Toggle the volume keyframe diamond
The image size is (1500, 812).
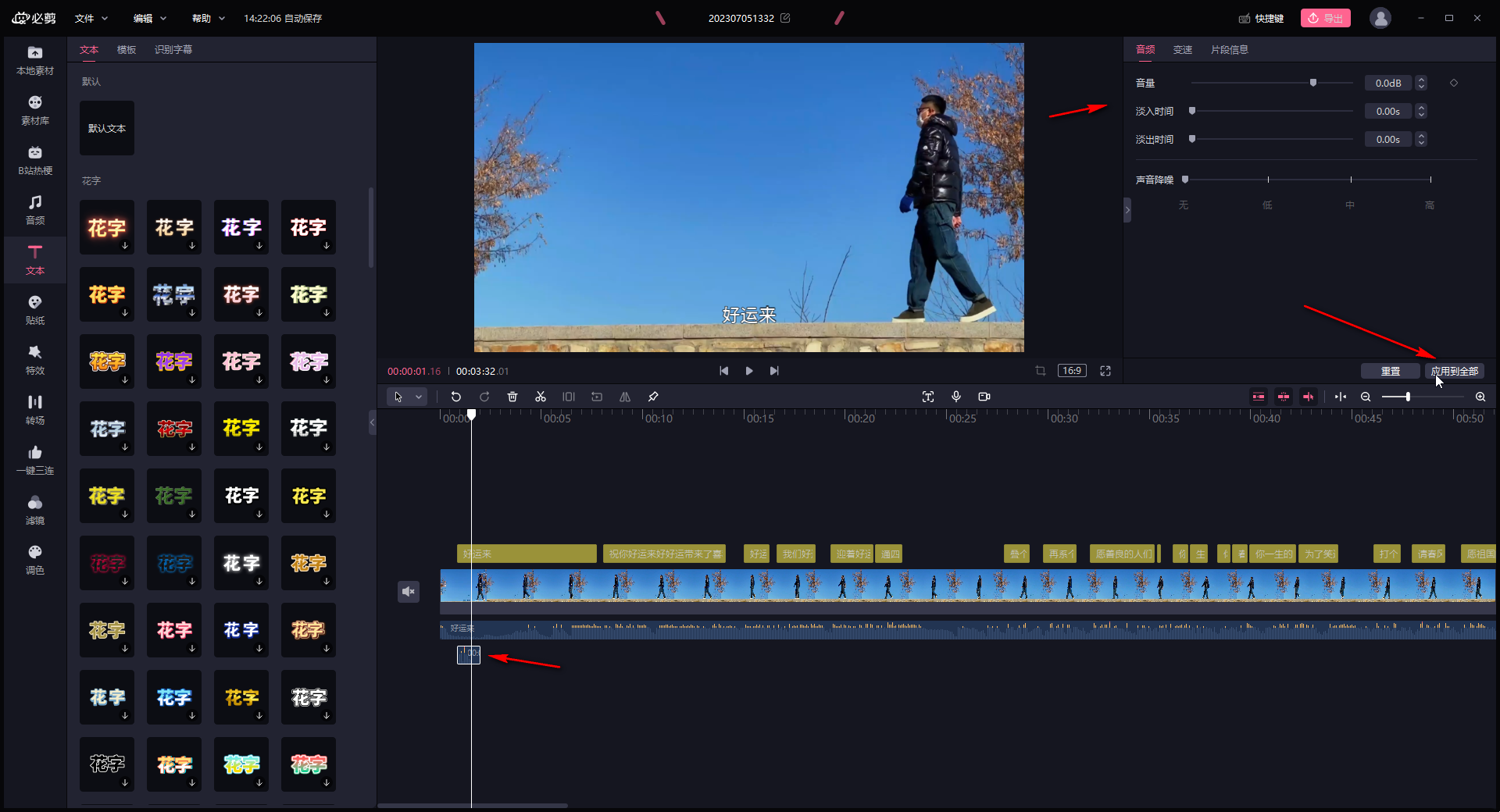click(x=1454, y=83)
